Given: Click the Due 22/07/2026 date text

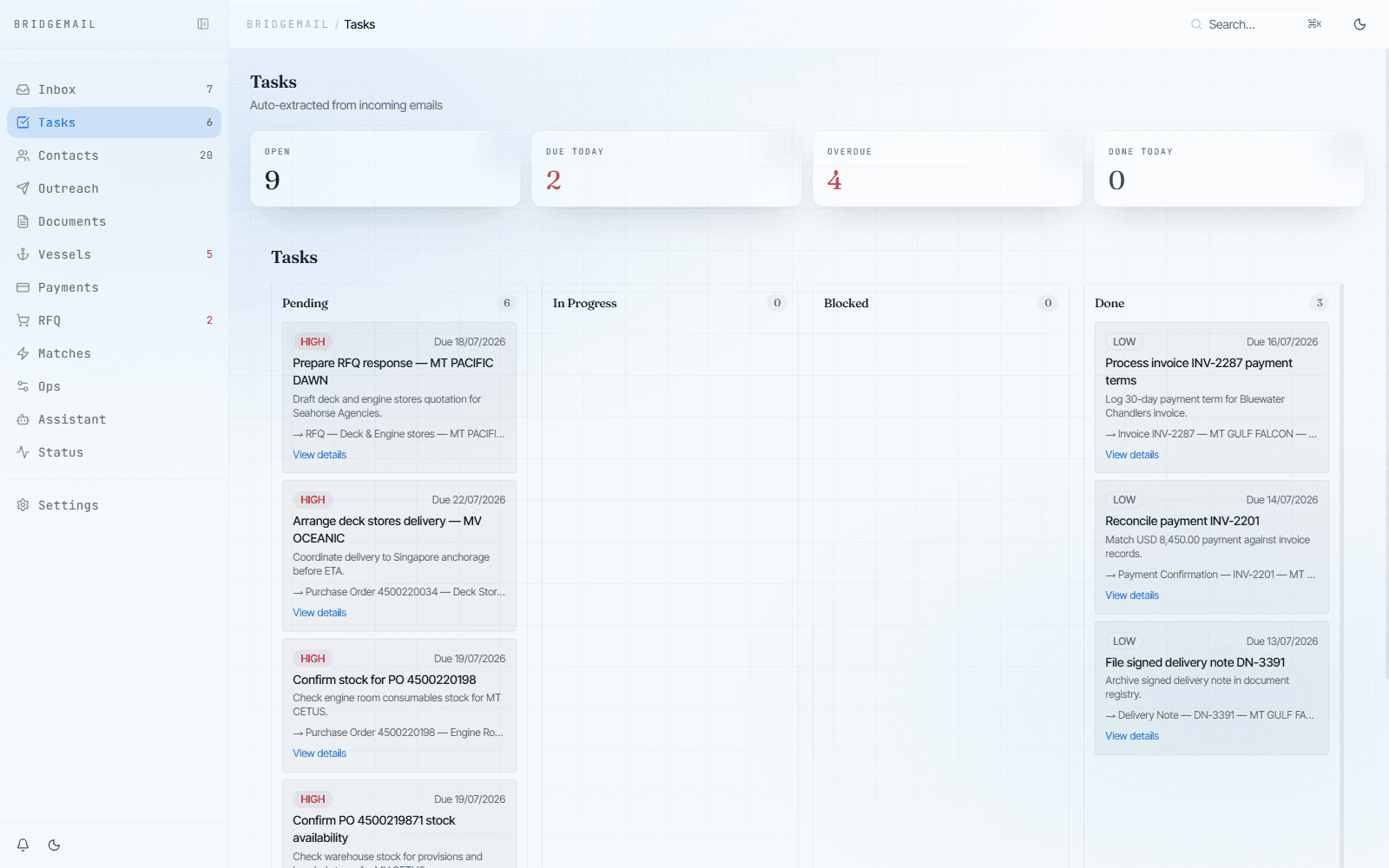Looking at the screenshot, I should (x=469, y=500).
